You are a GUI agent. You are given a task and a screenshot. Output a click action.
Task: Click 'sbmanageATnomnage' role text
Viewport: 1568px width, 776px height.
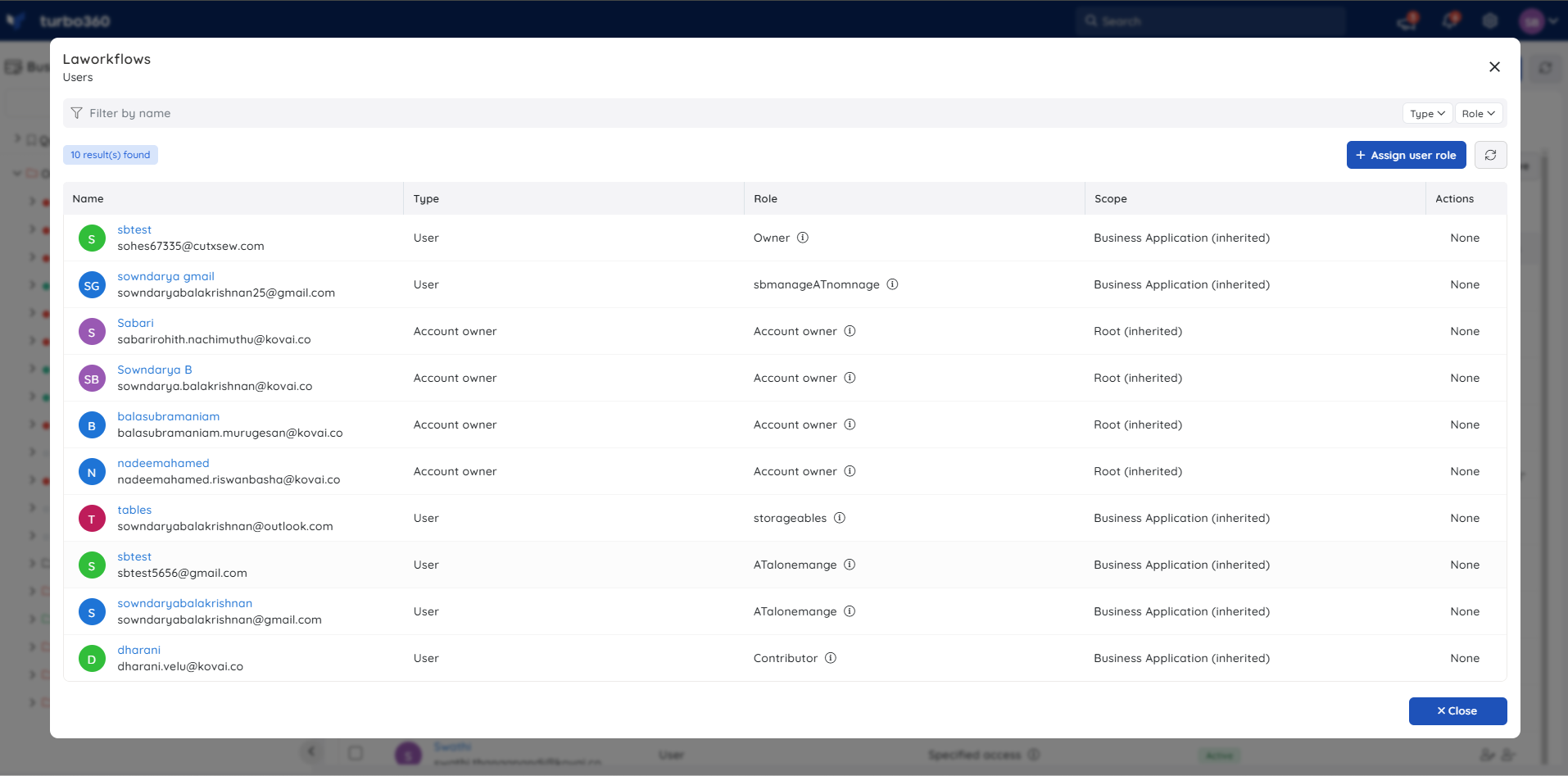click(x=816, y=284)
